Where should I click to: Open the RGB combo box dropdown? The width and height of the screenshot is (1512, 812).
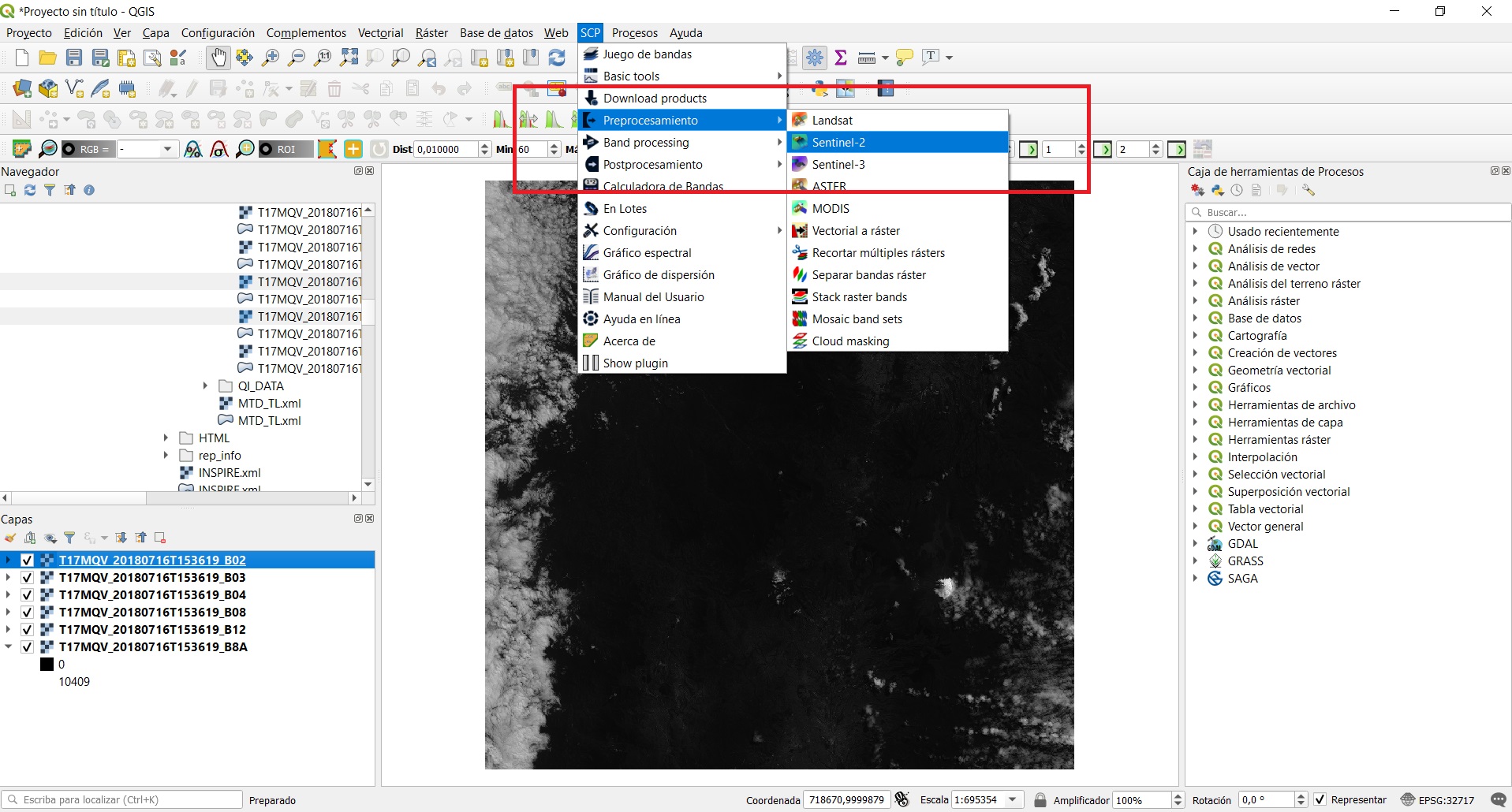click(167, 149)
